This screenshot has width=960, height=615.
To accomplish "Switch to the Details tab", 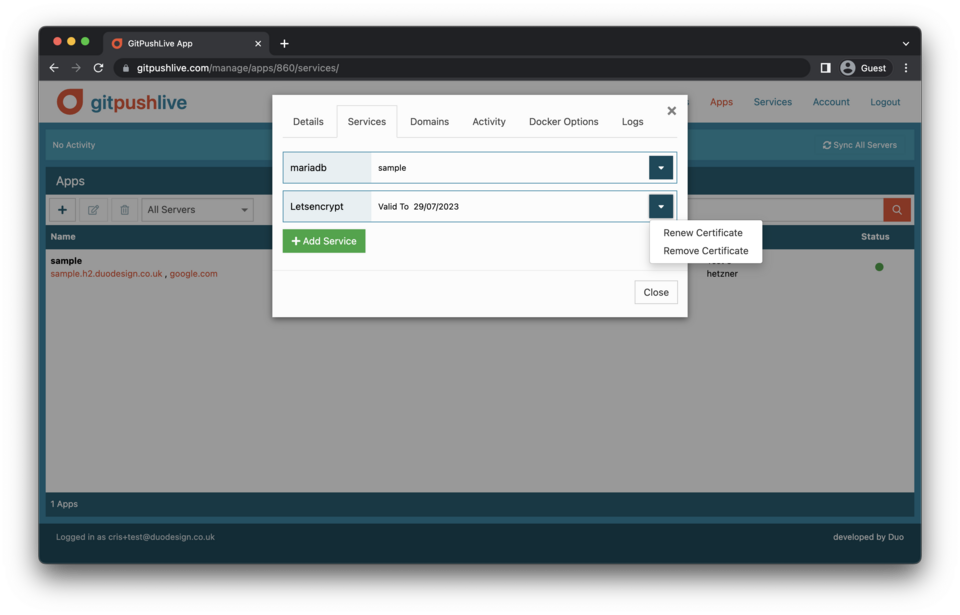I will 308,121.
